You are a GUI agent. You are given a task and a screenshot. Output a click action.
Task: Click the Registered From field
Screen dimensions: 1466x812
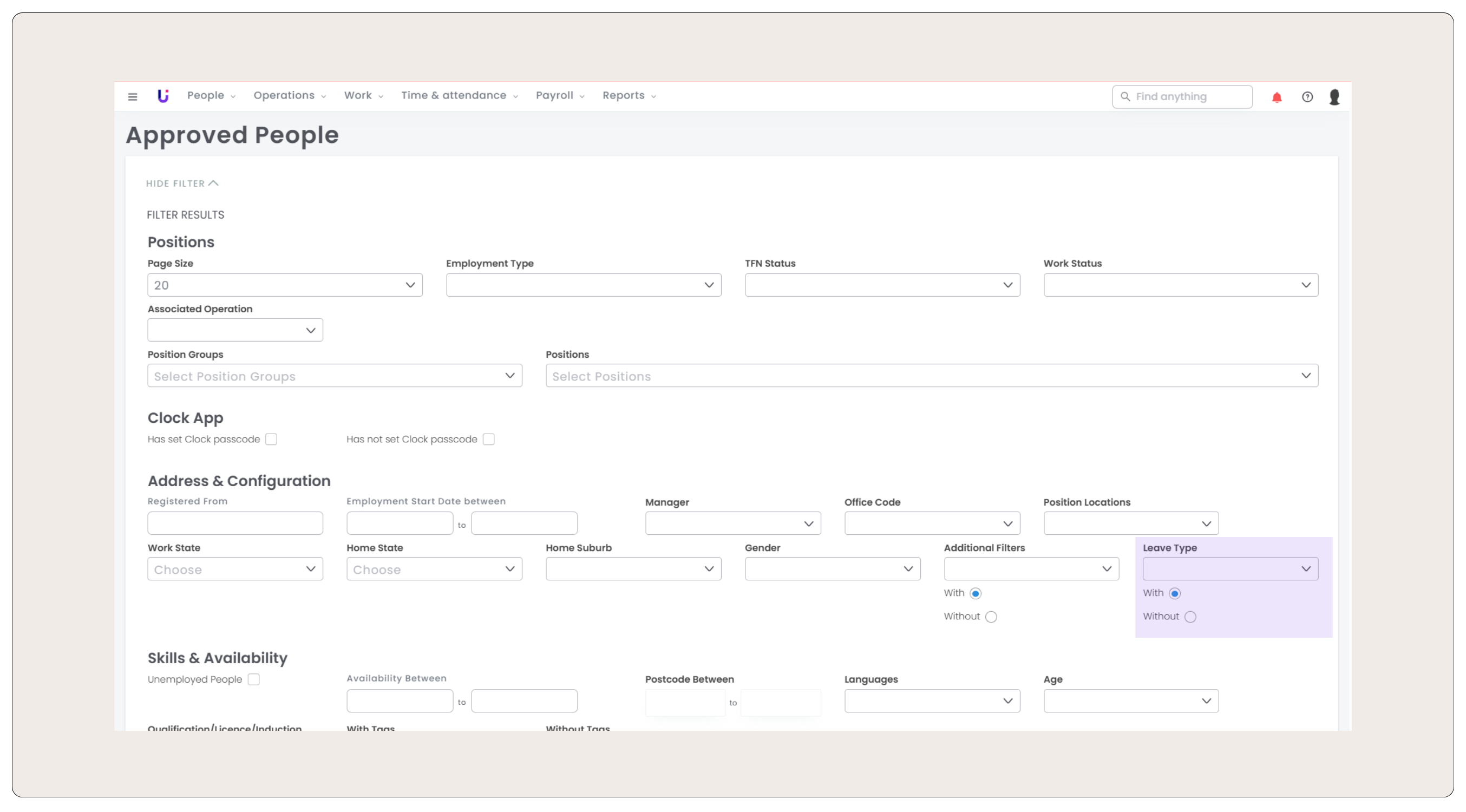click(x=235, y=523)
